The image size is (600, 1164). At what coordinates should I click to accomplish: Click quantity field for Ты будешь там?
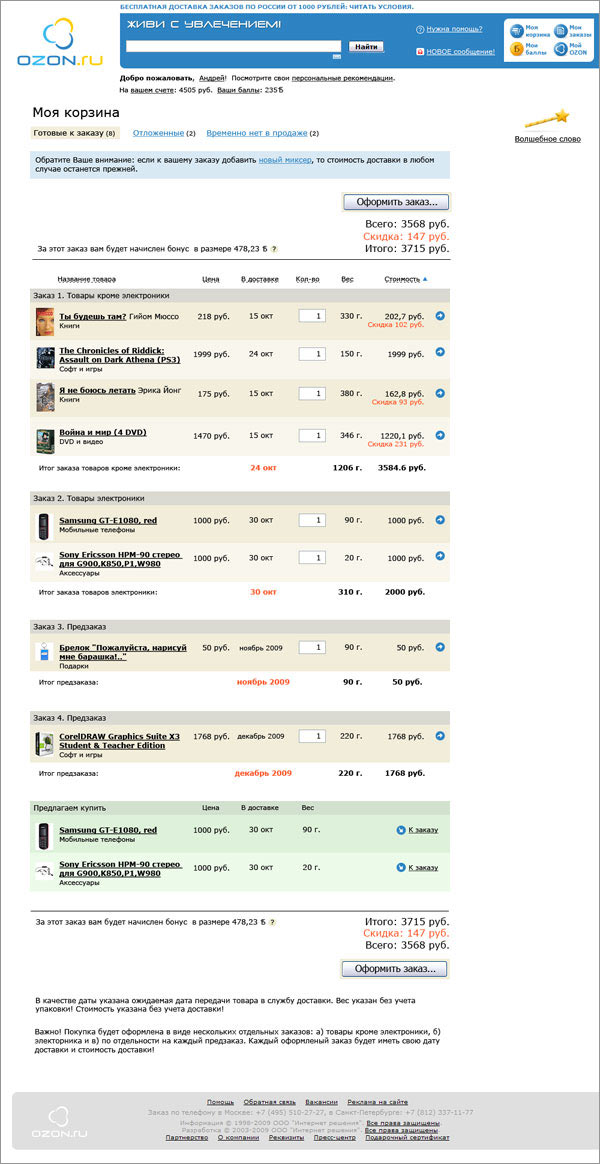tap(312, 316)
